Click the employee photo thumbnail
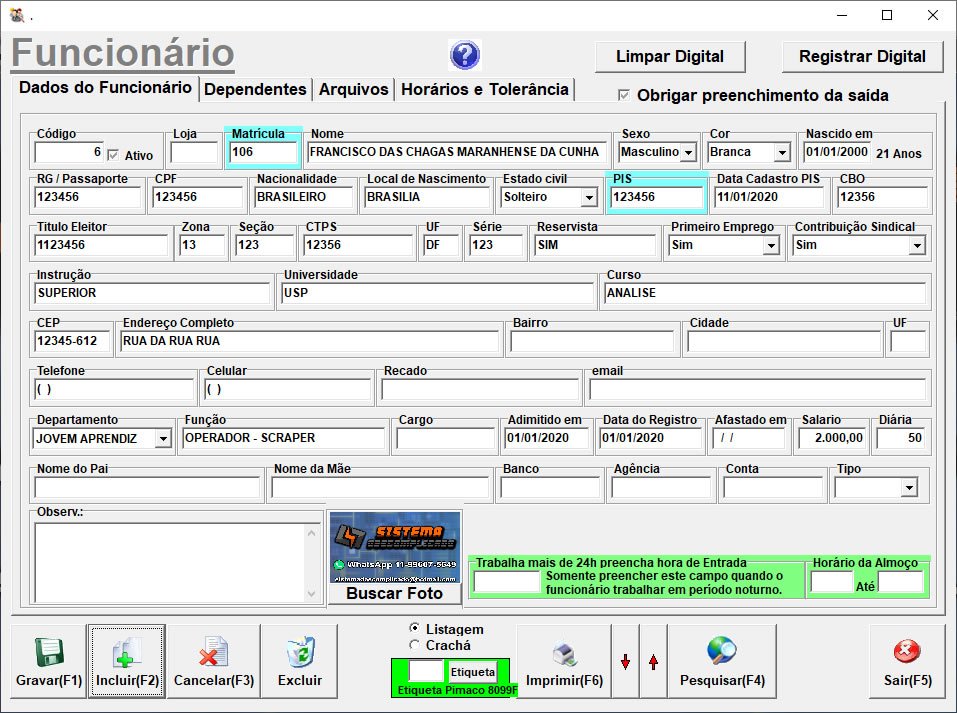This screenshot has height=713, width=957. click(395, 547)
